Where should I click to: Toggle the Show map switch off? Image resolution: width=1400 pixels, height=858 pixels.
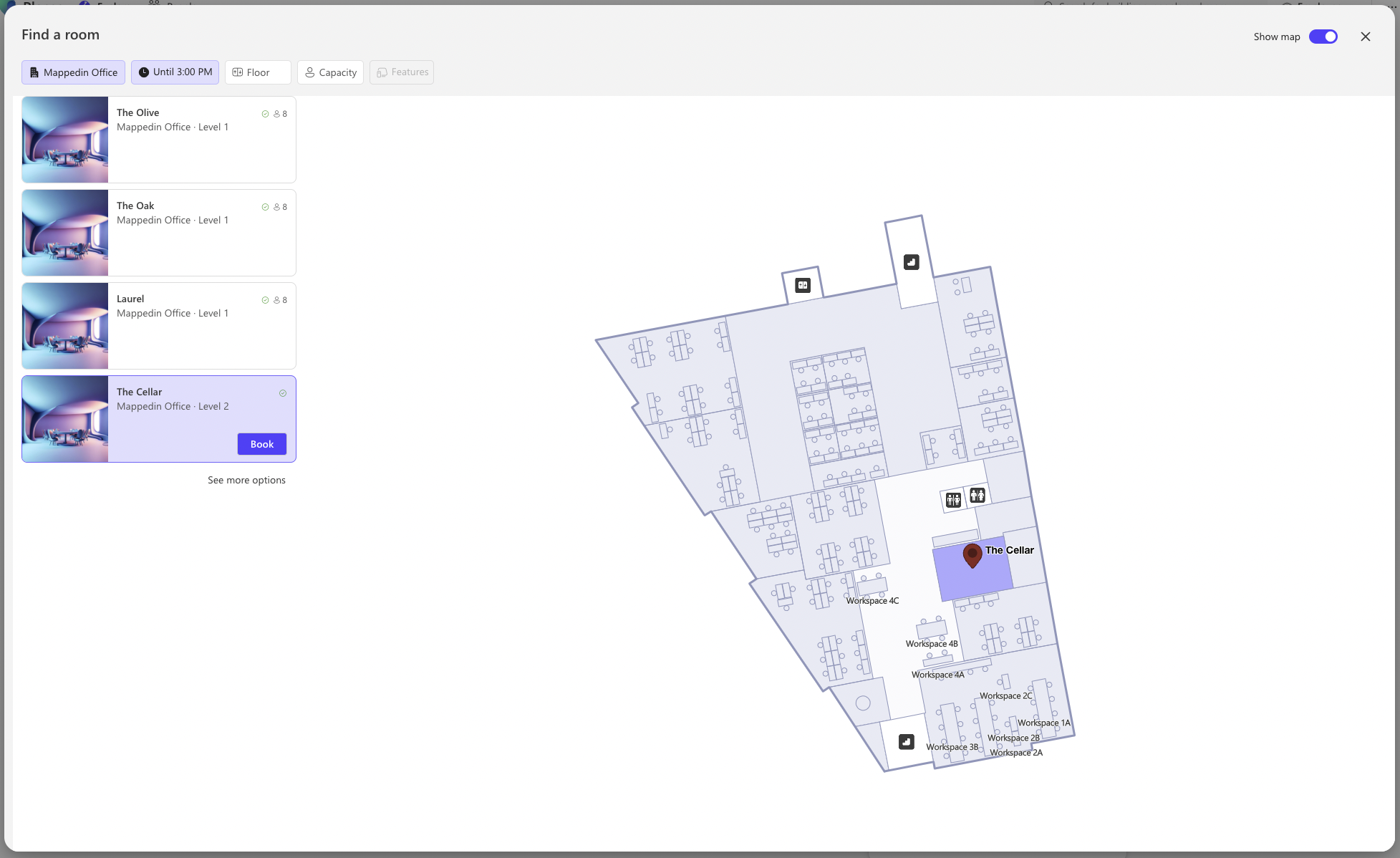coord(1323,37)
